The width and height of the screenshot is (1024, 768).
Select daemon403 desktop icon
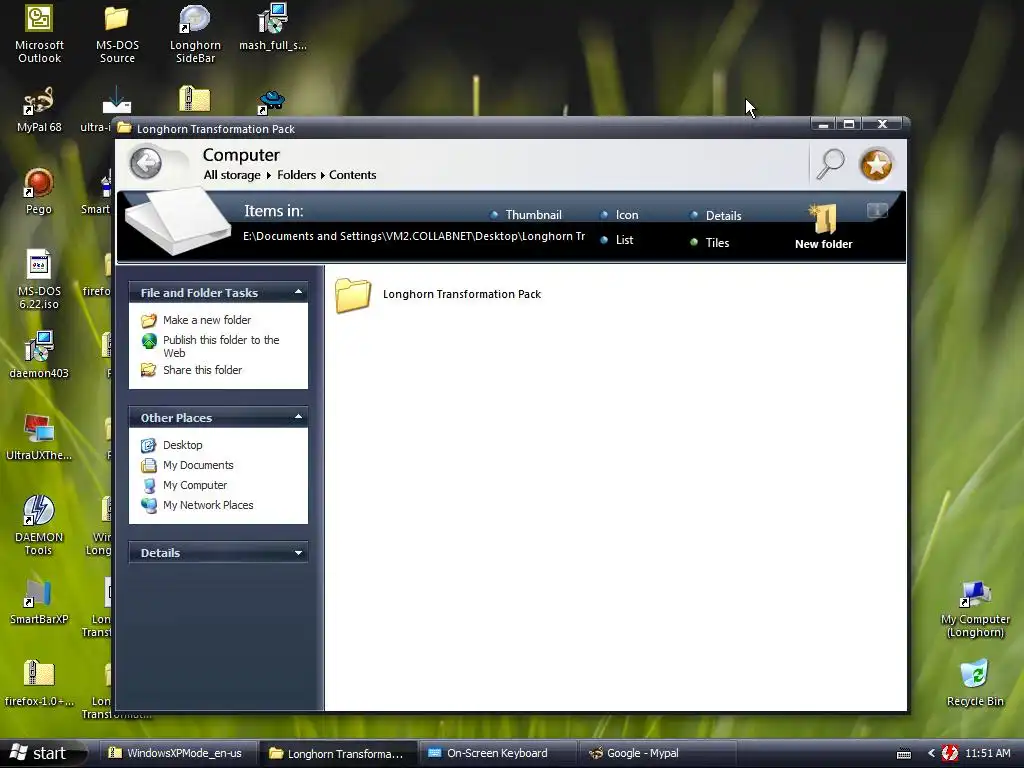click(39, 355)
